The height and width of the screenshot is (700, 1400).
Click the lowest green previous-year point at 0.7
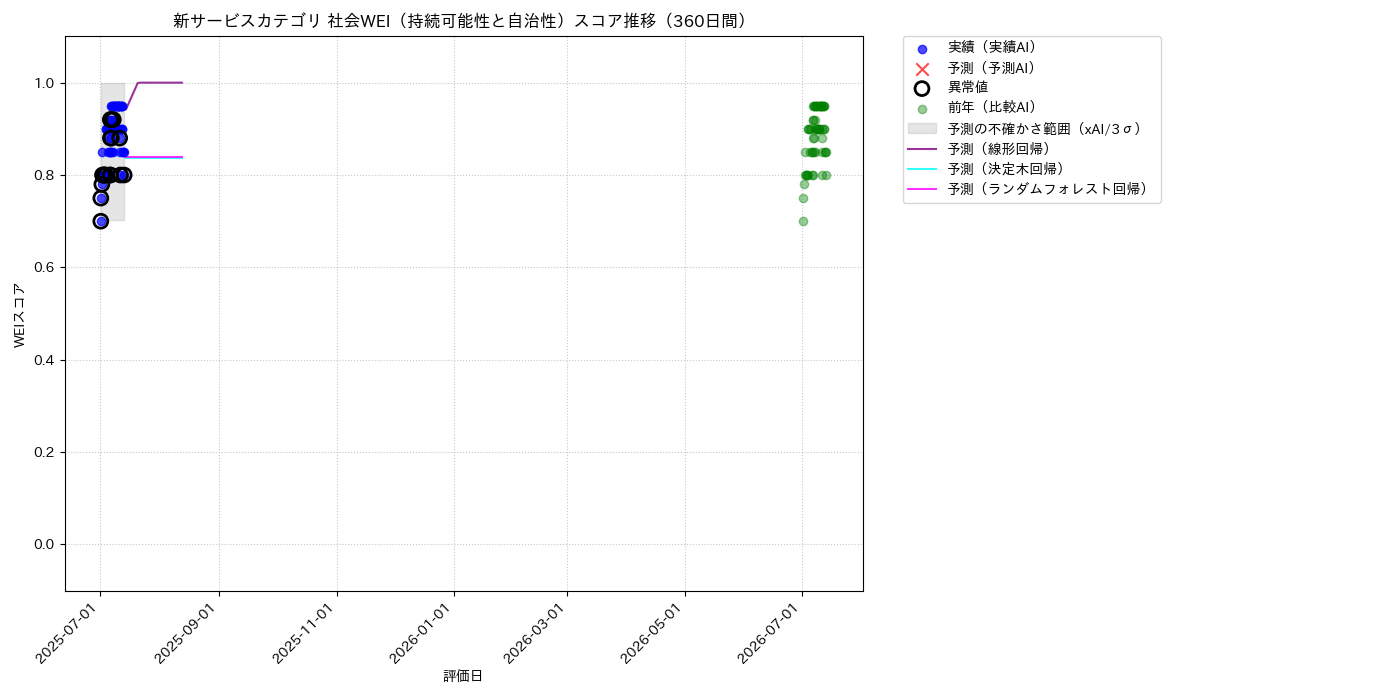(x=803, y=221)
